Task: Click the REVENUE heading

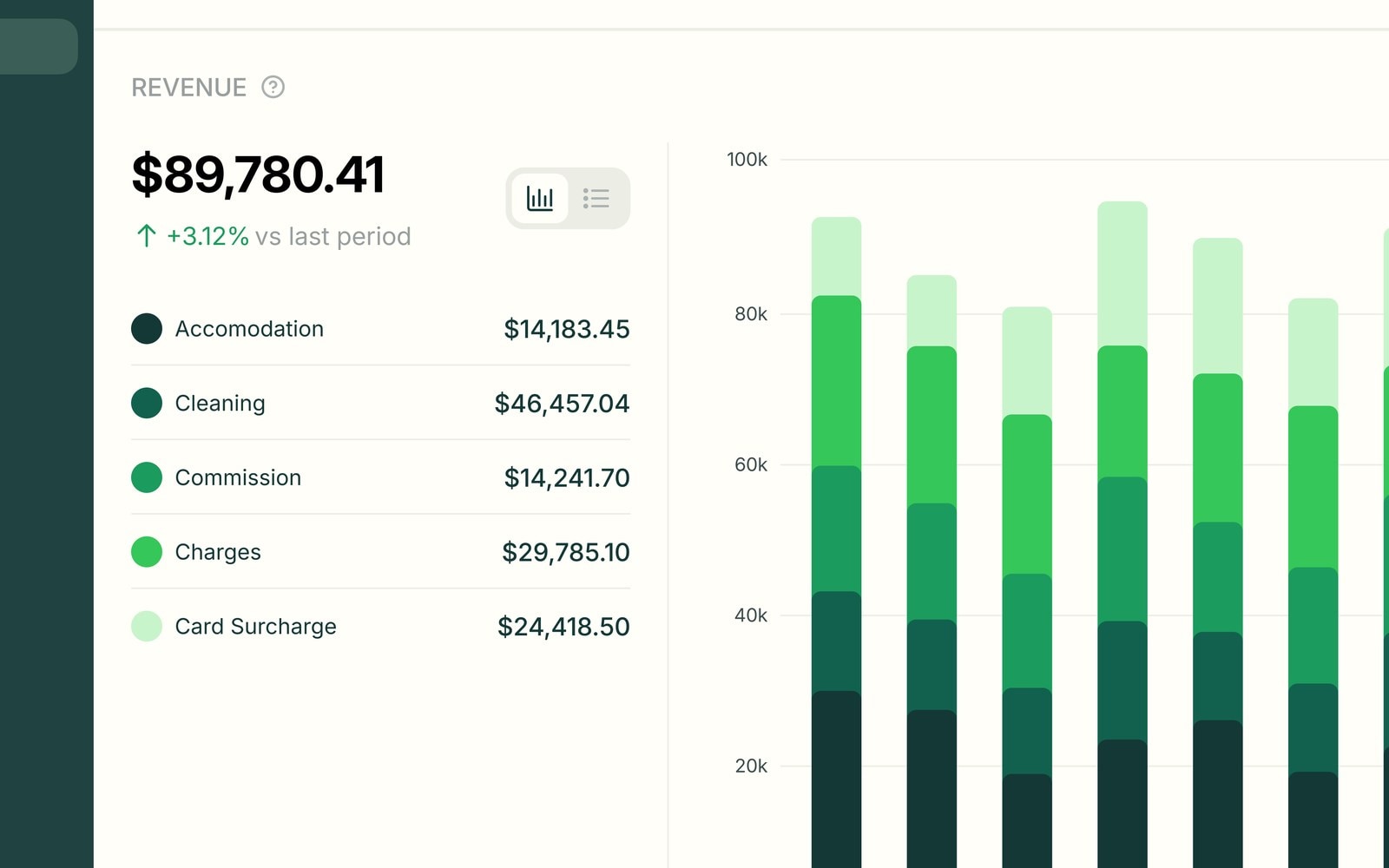Action: coord(188,88)
